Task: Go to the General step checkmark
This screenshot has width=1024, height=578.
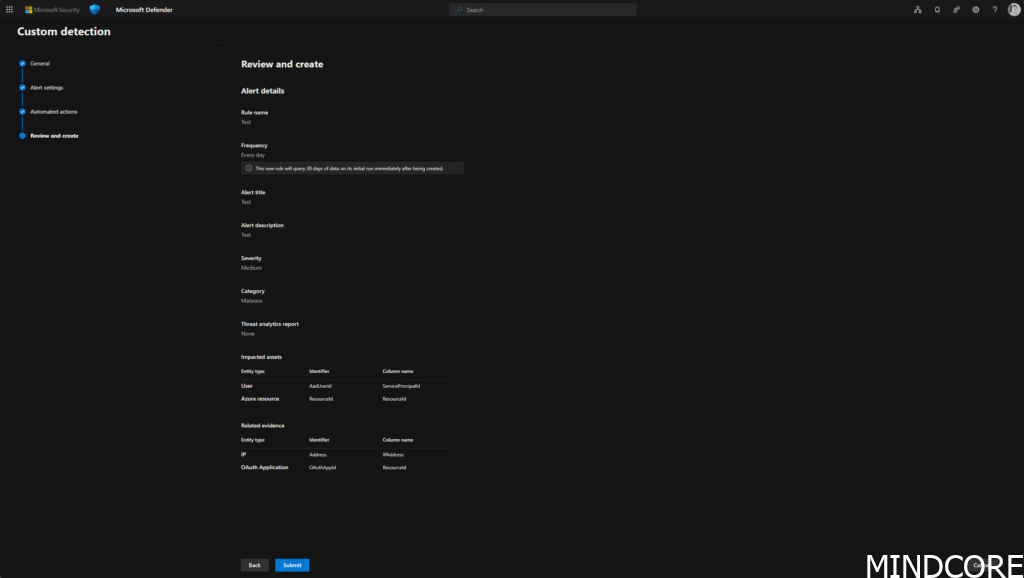Action: (22, 63)
